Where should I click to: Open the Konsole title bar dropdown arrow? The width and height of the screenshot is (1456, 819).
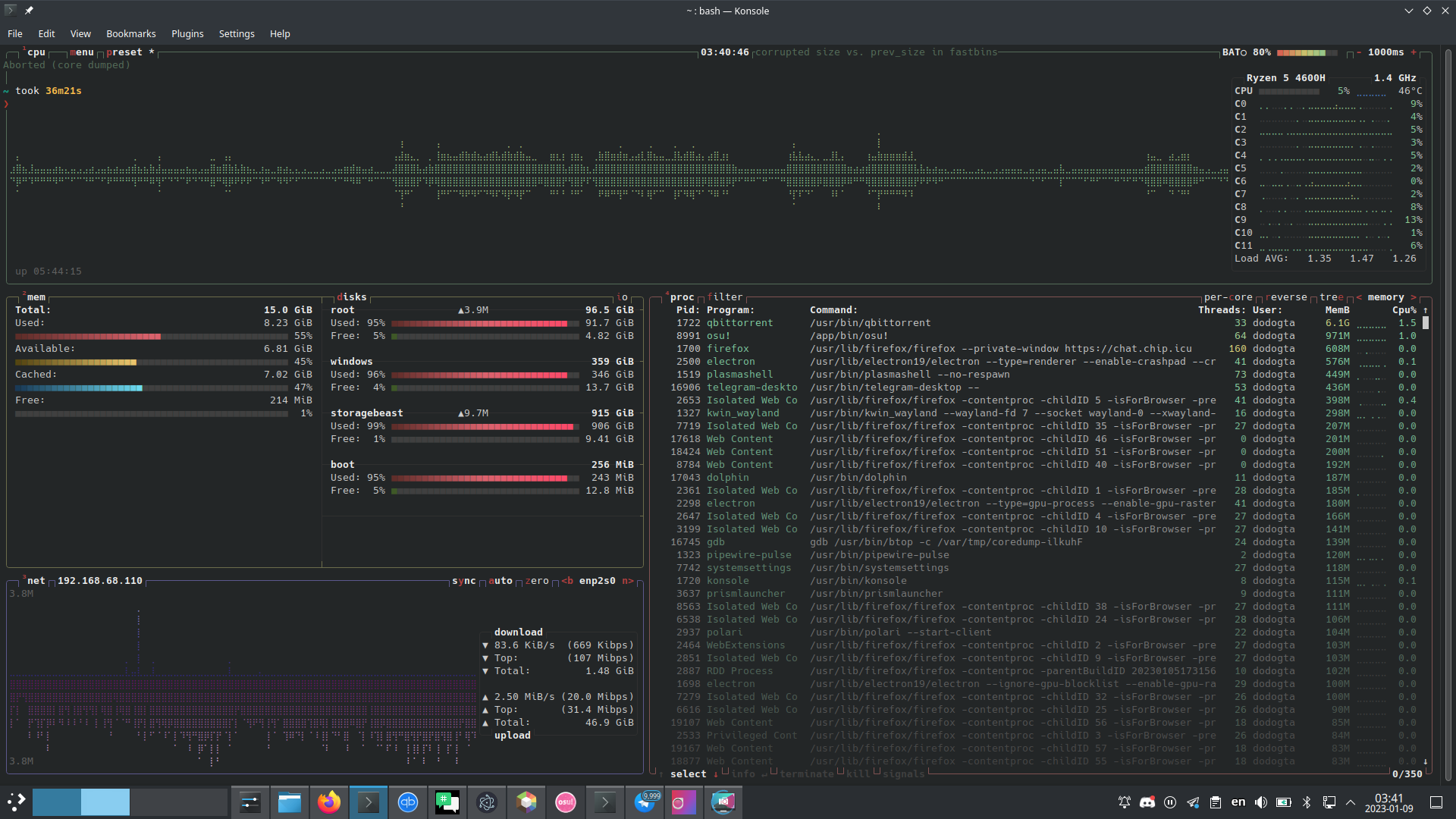[1409, 11]
